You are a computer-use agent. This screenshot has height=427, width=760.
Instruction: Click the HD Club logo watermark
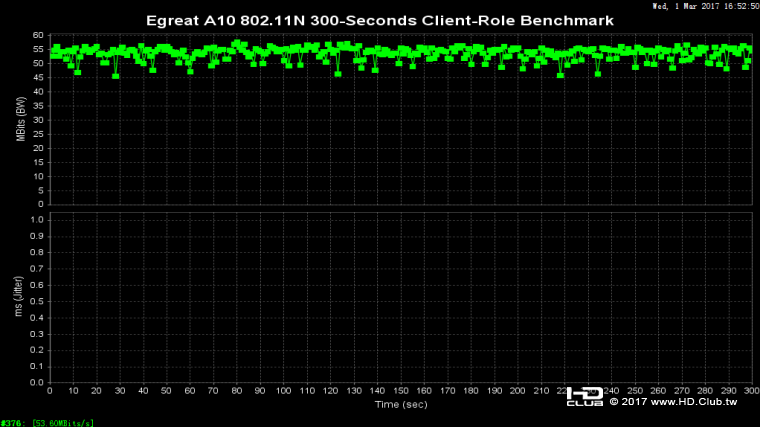coord(584,396)
